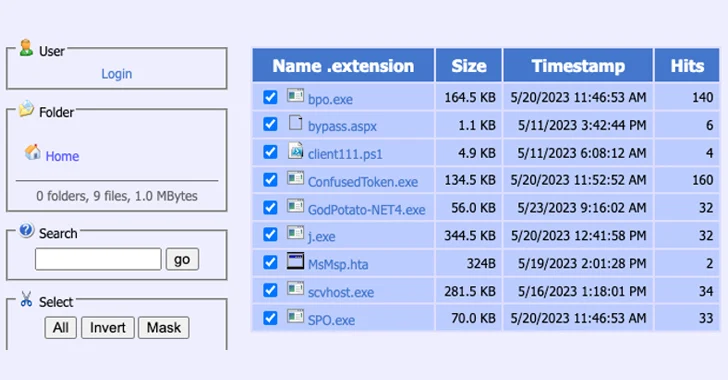This screenshot has width=728, height=380.
Task: Click the bpo.exe file icon
Action: 295,95
